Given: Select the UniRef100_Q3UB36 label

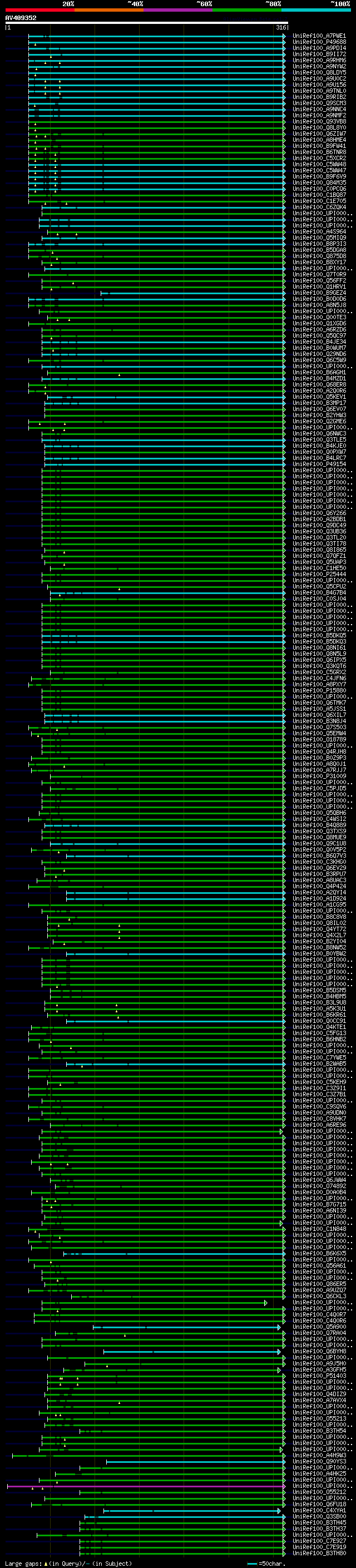Looking at the screenshot, I should (319, 531).
